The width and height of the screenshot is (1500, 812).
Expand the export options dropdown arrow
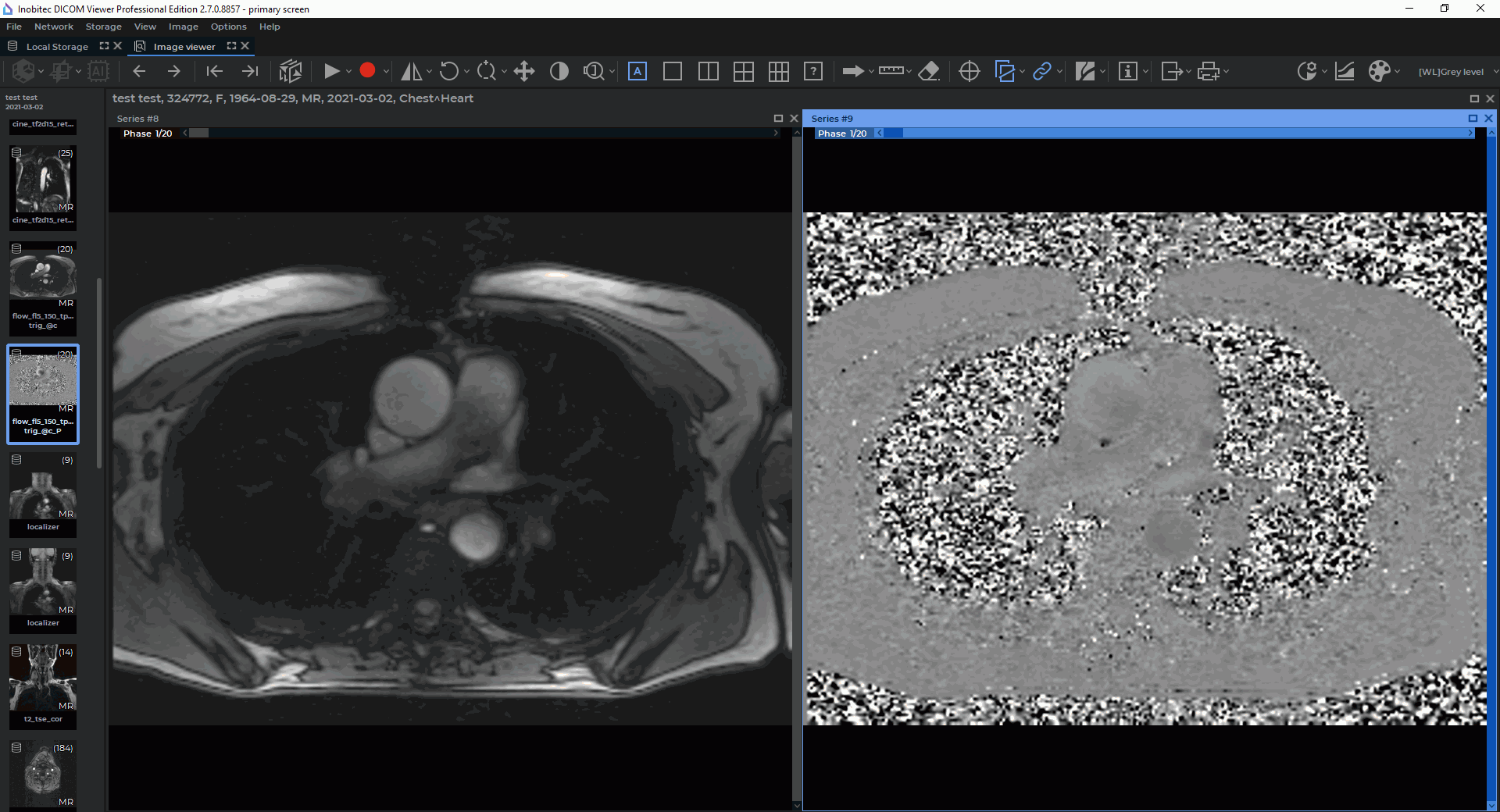1188,71
